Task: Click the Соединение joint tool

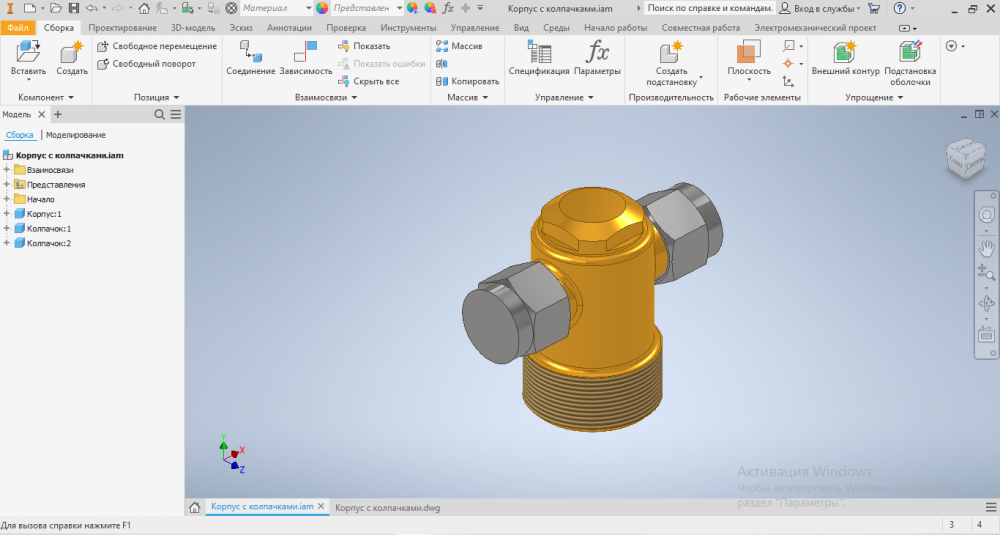Action: (x=250, y=55)
